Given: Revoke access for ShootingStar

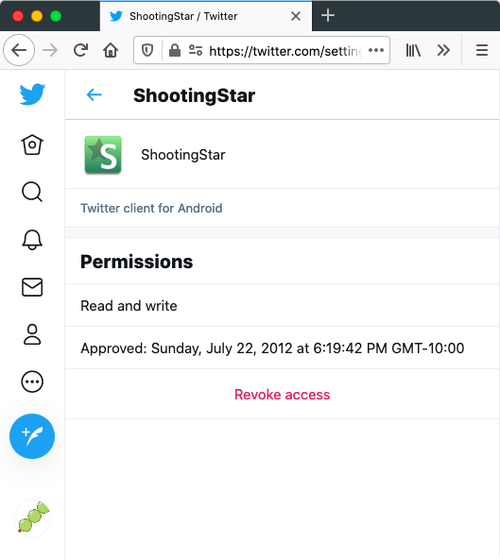Looking at the screenshot, I should tap(282, 394).
